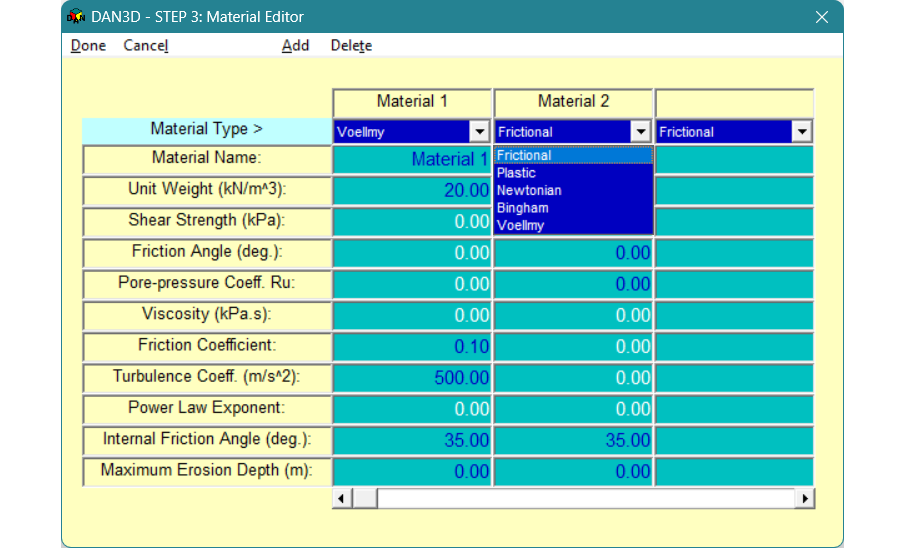Click Material 2 friction coefficient cell

coord(573,346)
